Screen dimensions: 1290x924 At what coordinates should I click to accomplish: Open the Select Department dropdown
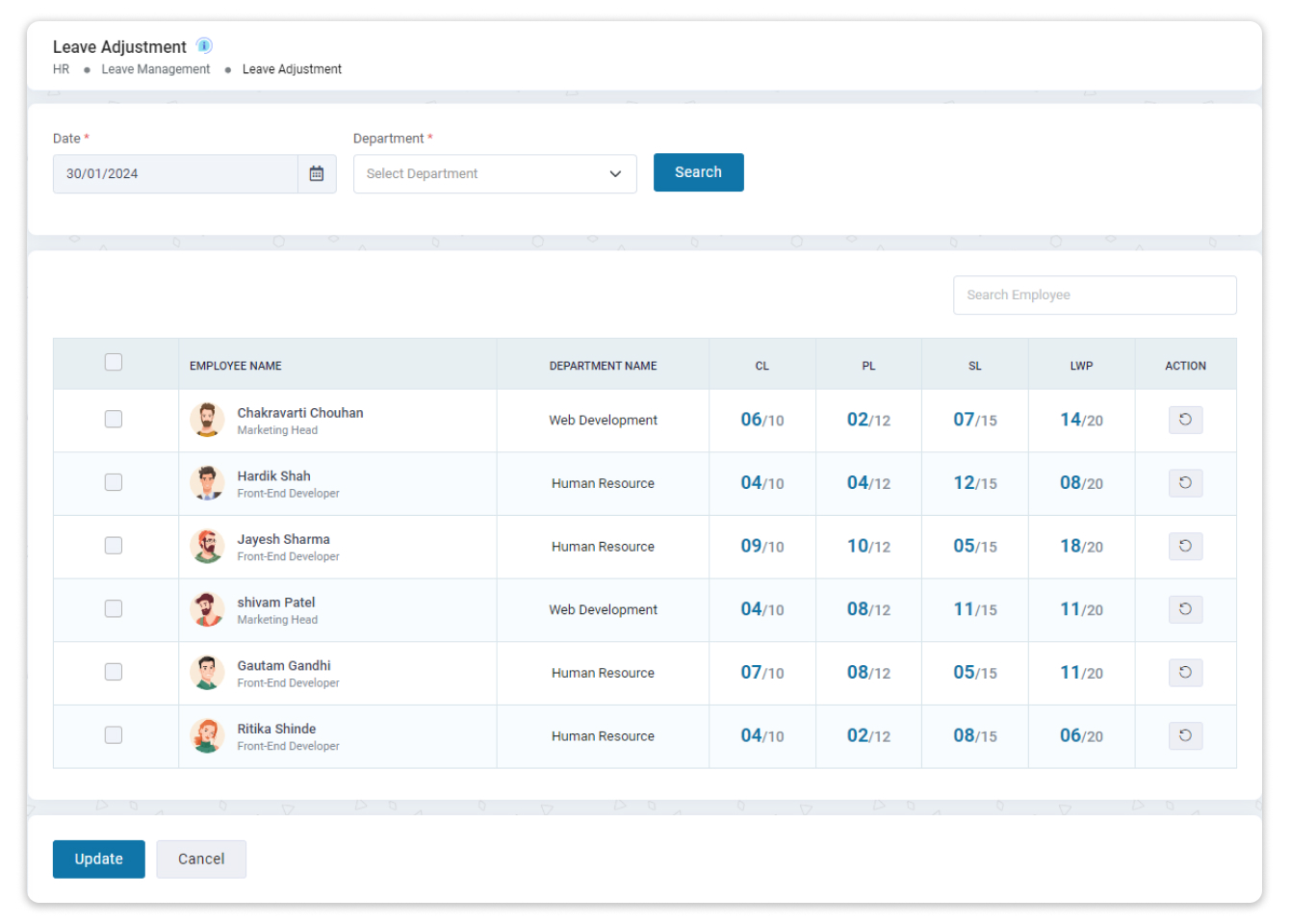(x=481, y=174)
